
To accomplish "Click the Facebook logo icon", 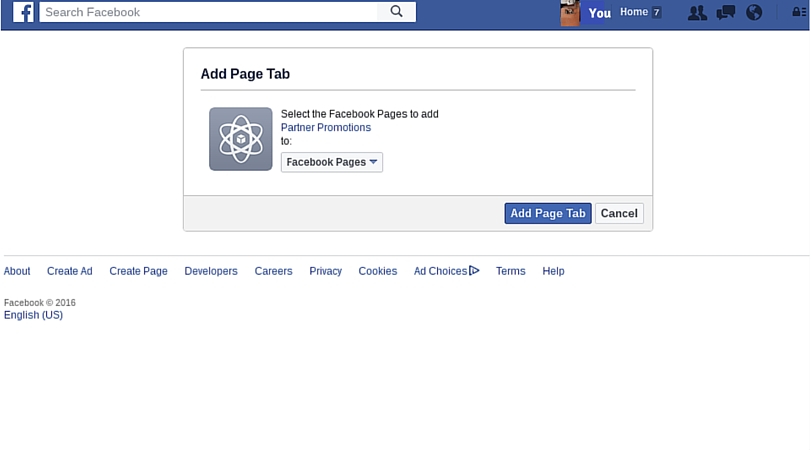I will (x=23, y=12).
